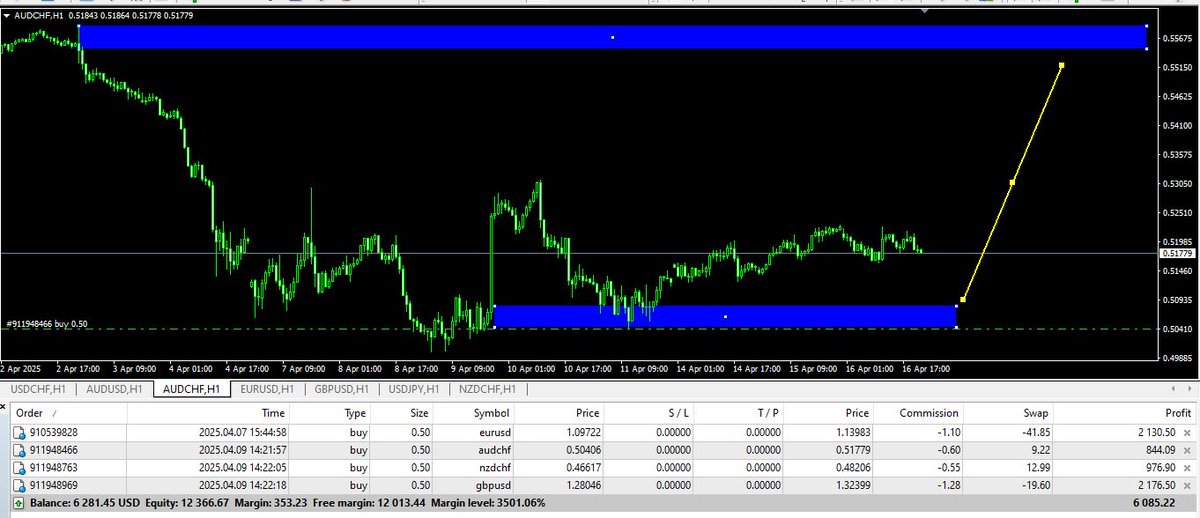Select the center handle of the lower blue rectangle

725,317
